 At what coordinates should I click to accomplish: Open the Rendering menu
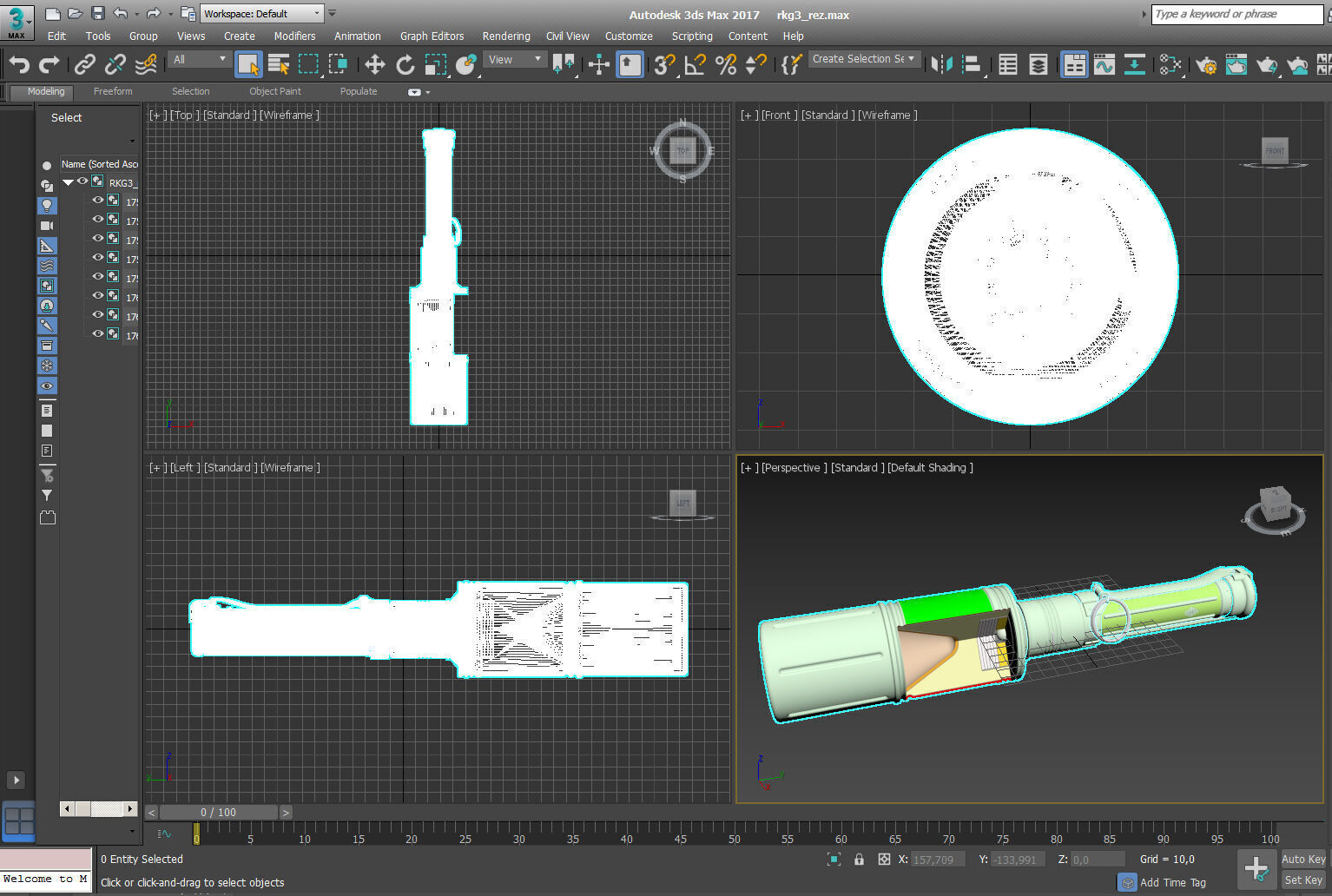click(x=506, y=36)
